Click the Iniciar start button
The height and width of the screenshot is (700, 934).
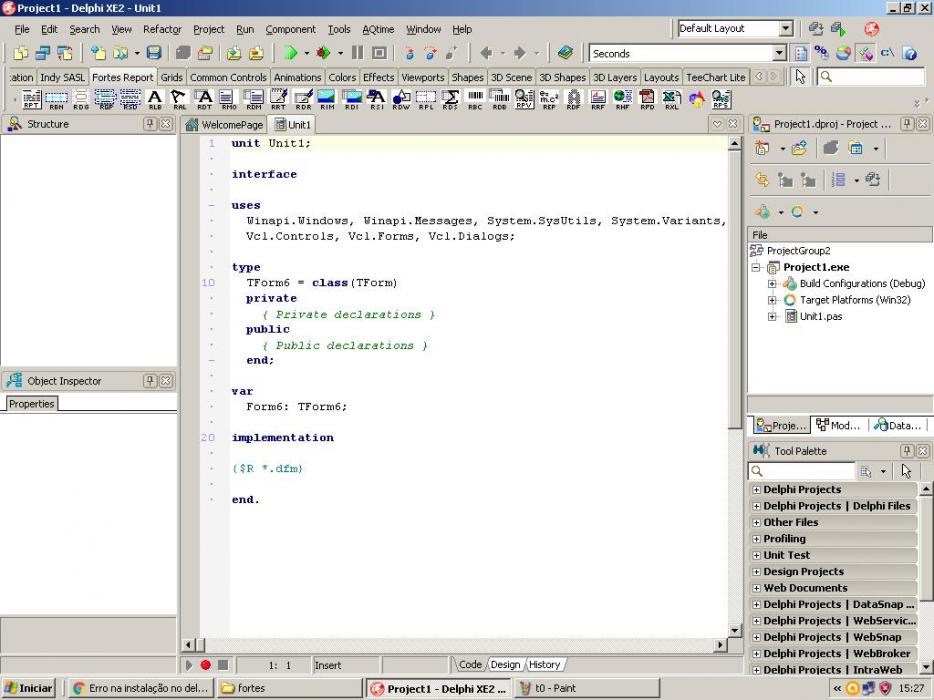[x=28, y=688]
